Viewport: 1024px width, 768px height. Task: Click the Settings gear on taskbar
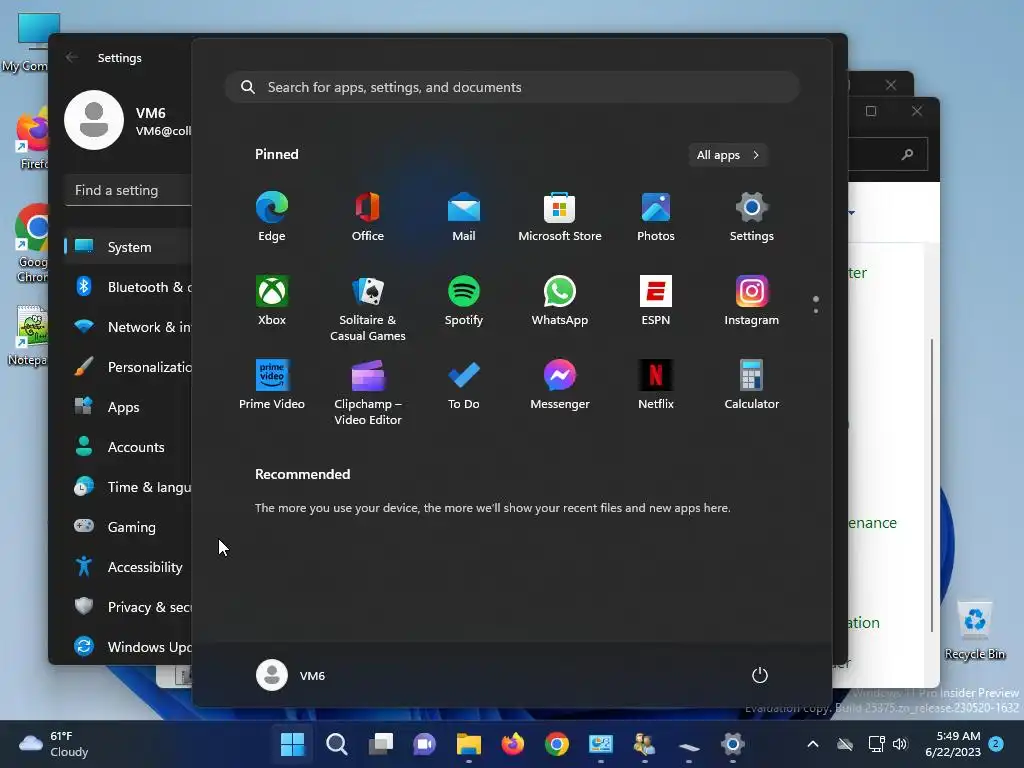(x=733, y=744)
